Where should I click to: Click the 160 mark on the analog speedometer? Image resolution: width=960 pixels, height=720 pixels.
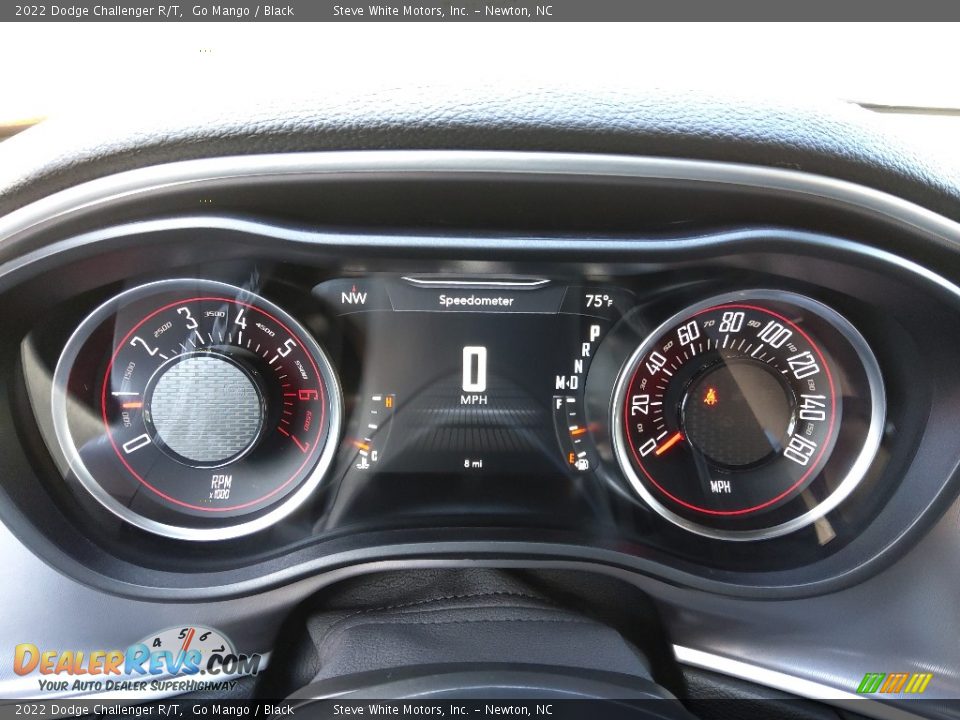(799, 450)
